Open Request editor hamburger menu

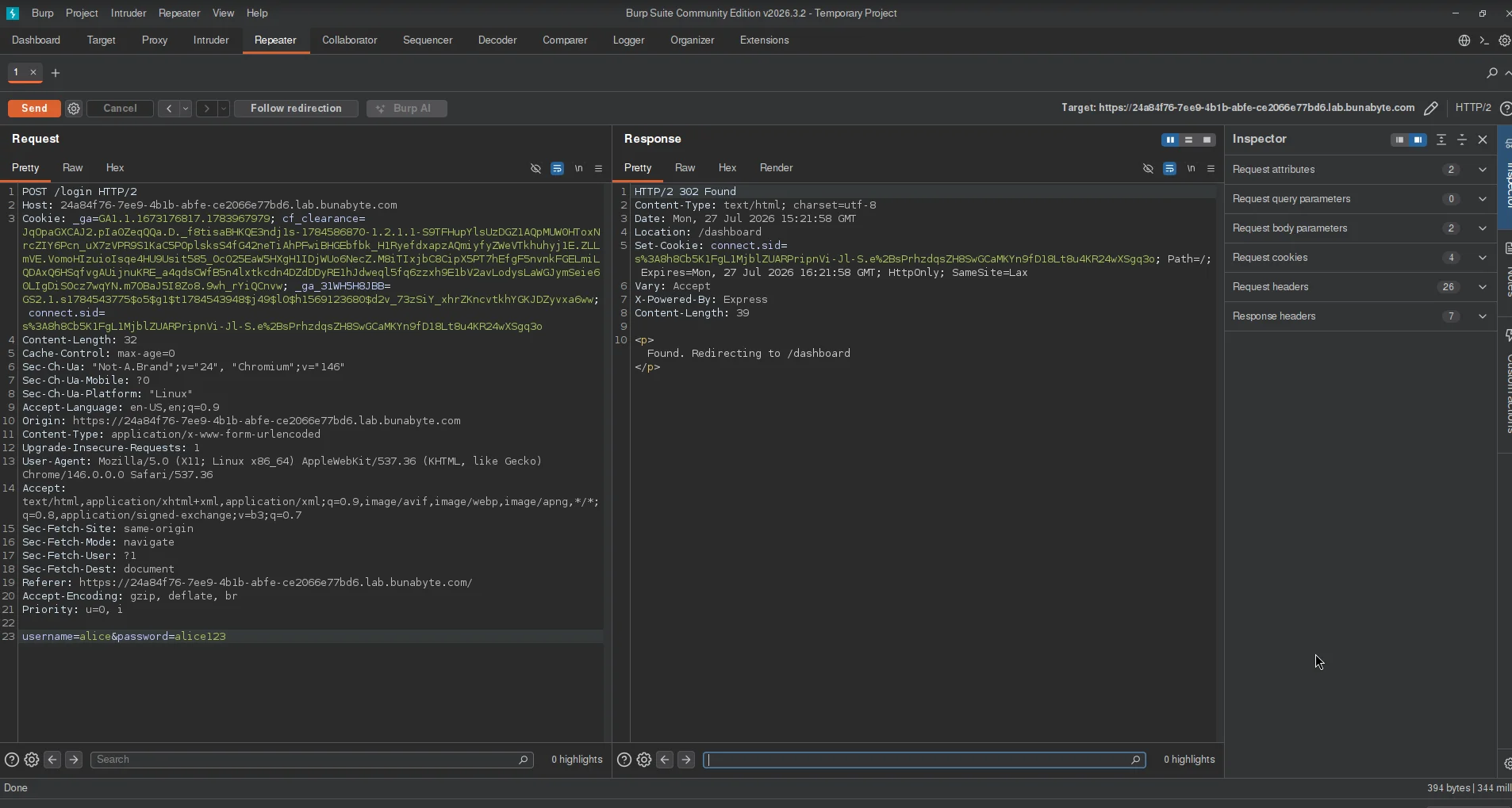click(598, 168)
